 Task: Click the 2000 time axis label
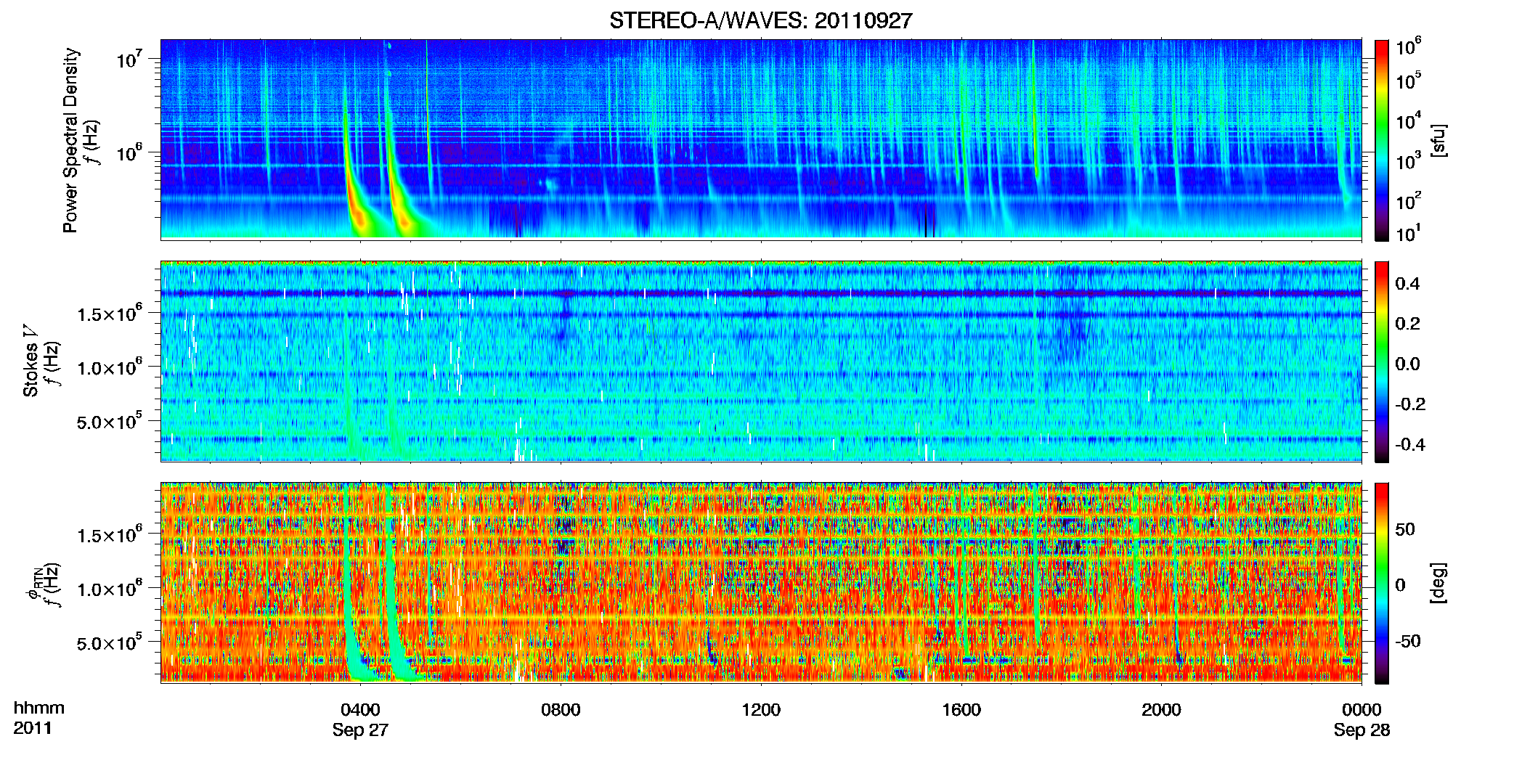pos(1161,709)
